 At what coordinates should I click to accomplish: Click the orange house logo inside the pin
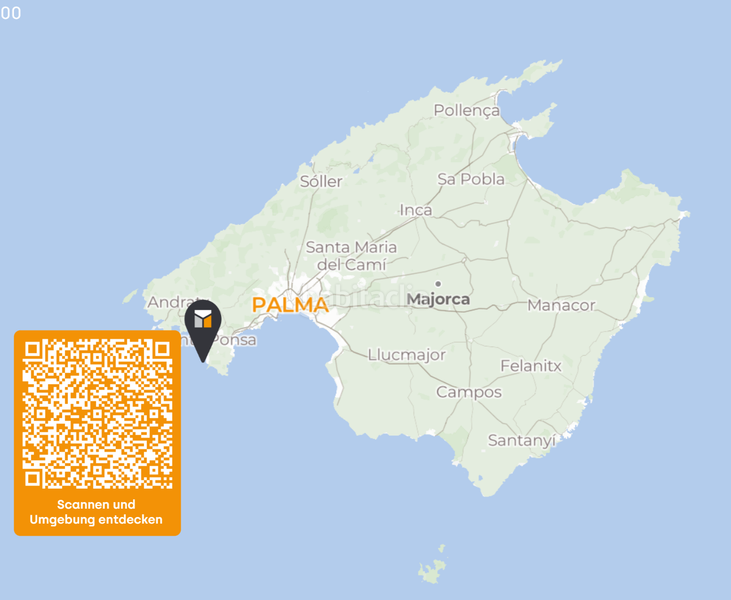coord(203,319)
